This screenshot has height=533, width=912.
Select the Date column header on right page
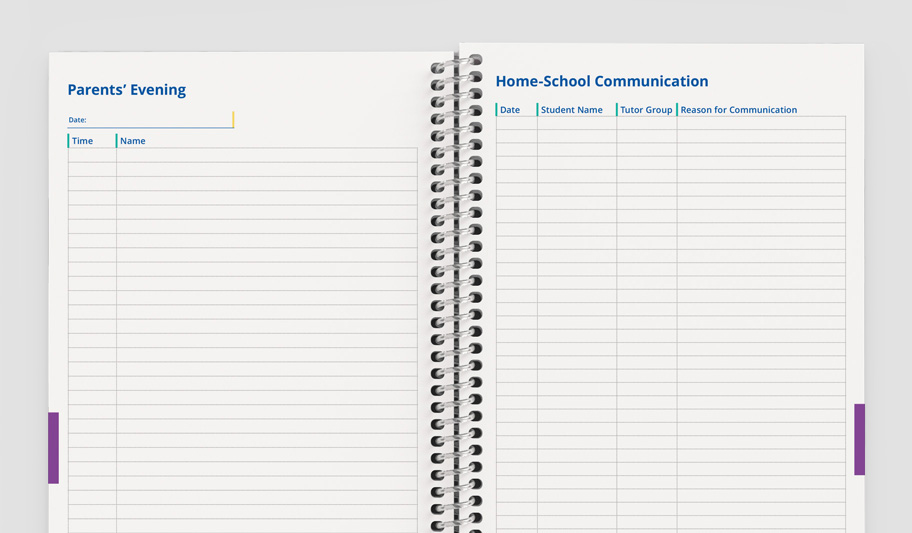[x=510, y=109]
